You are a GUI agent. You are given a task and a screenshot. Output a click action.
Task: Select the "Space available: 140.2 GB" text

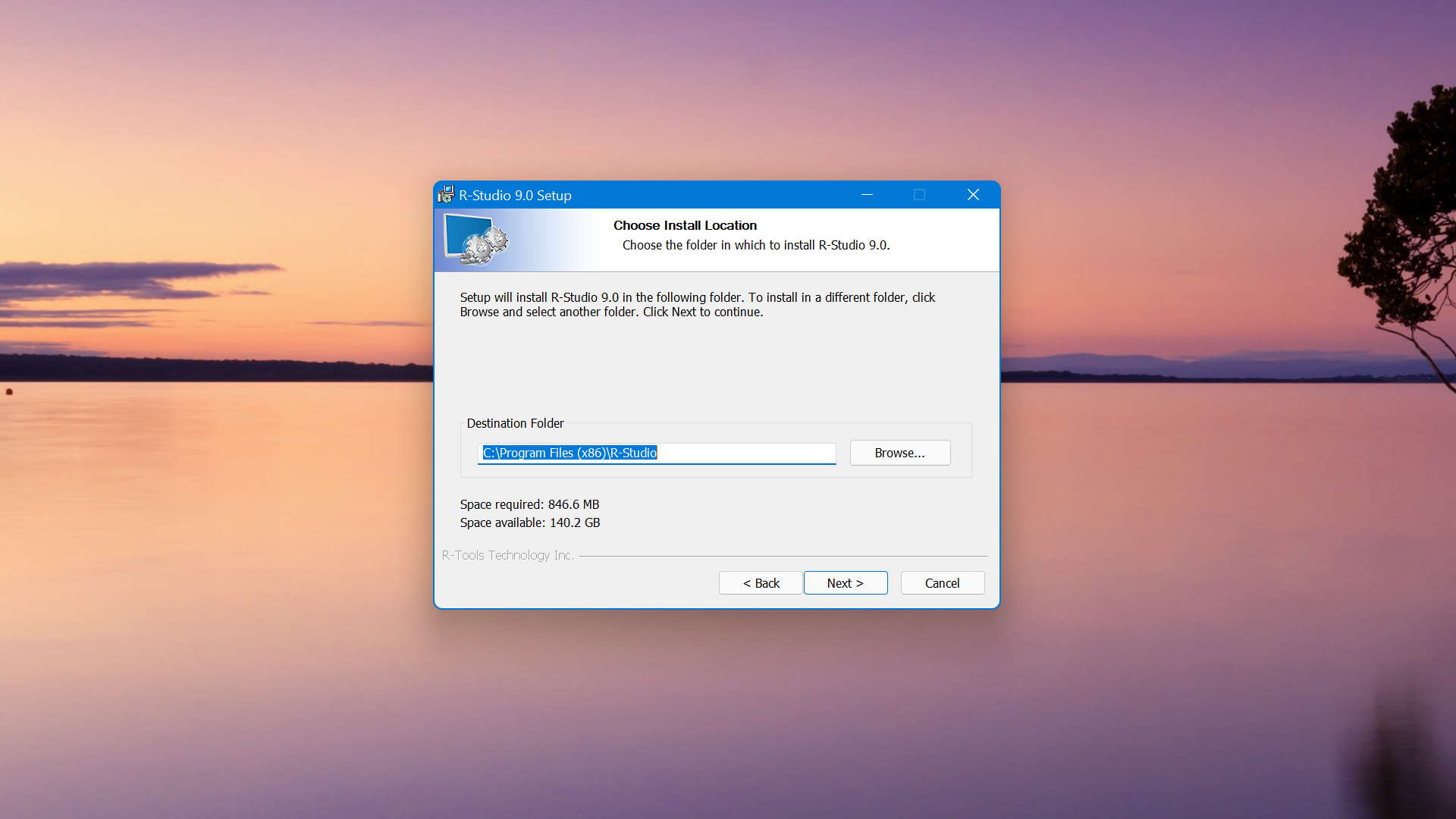529,522
